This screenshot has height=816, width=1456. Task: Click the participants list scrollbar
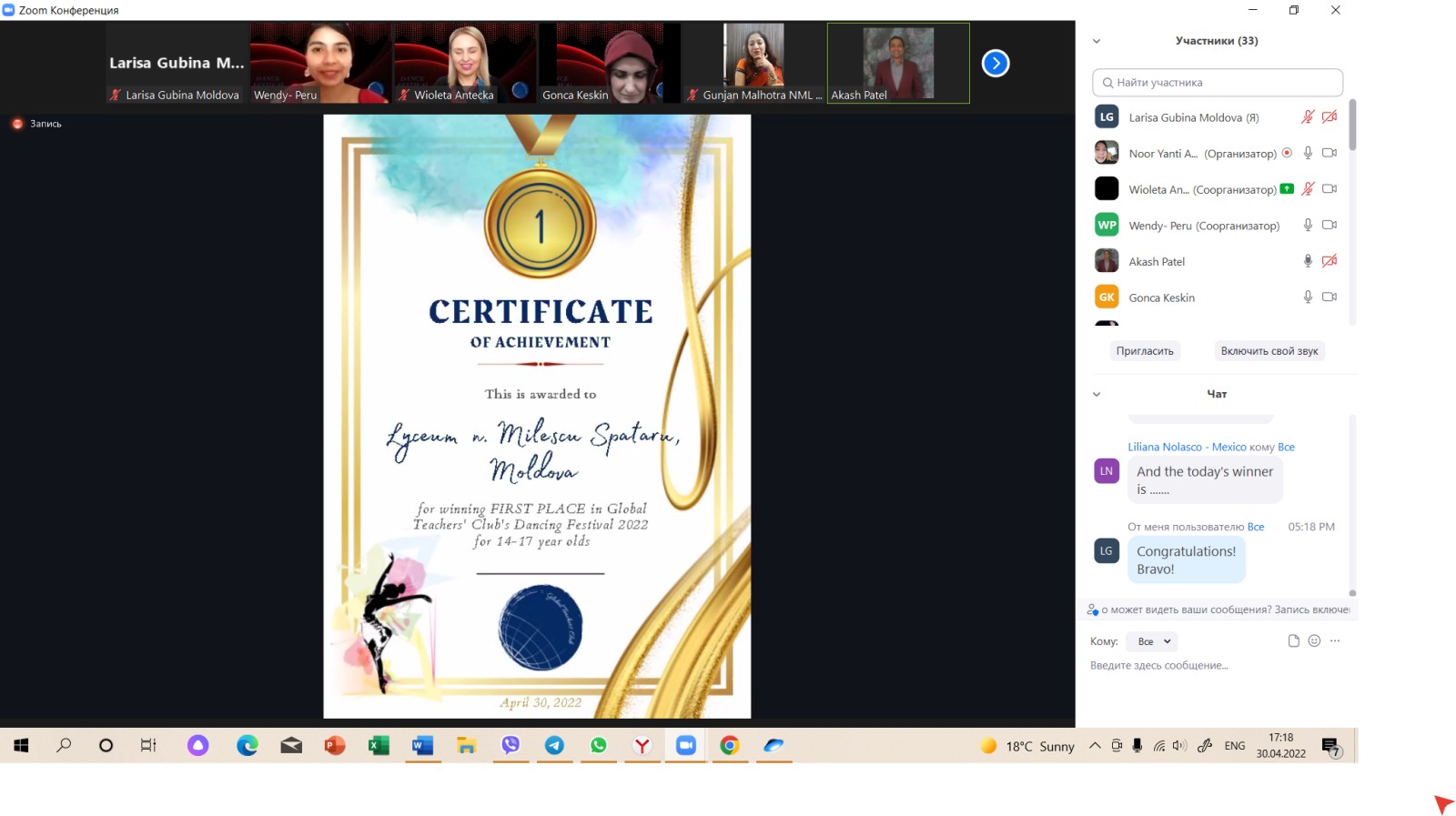coord(1352,127)
